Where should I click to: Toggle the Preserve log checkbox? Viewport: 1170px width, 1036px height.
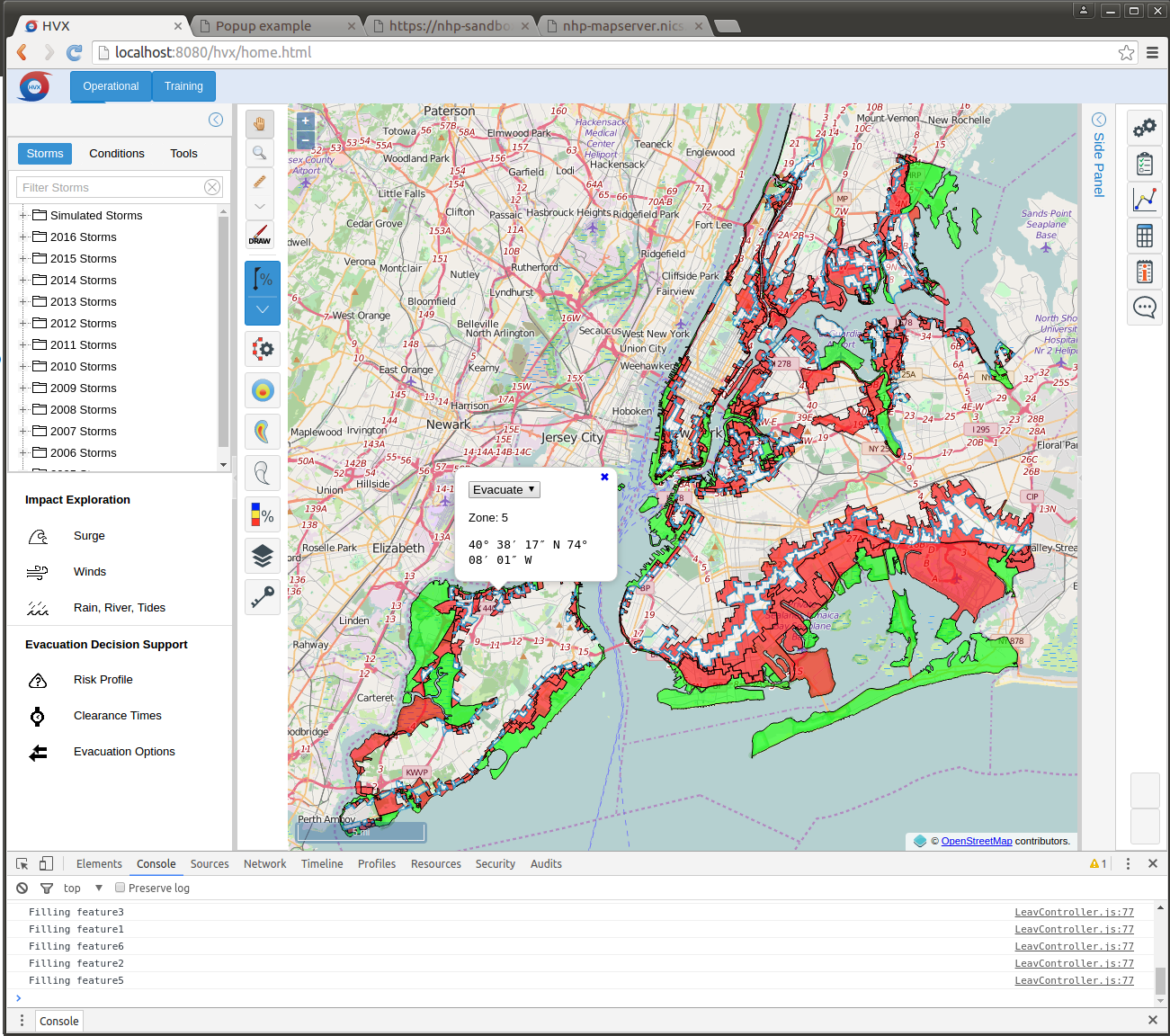point(120,888)
